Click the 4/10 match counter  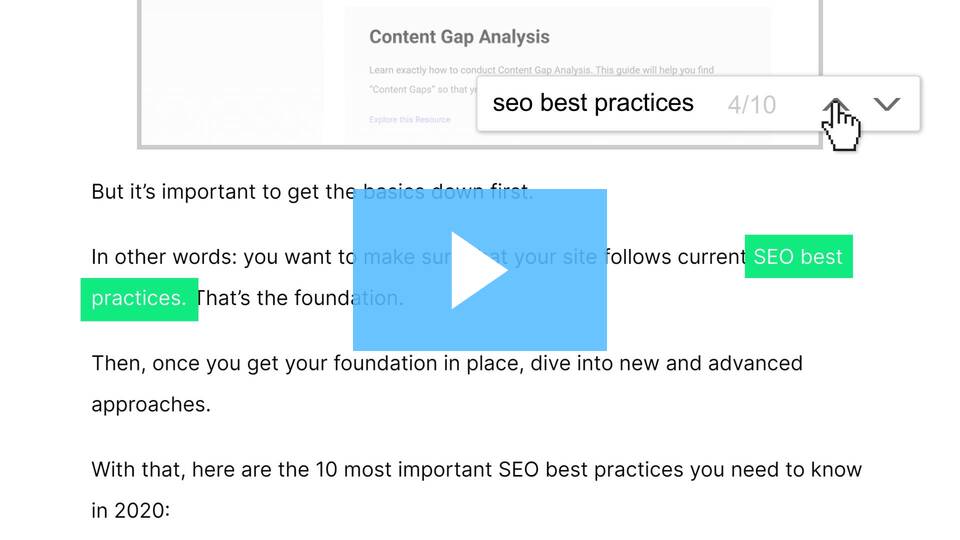click(x=751, y=105)
